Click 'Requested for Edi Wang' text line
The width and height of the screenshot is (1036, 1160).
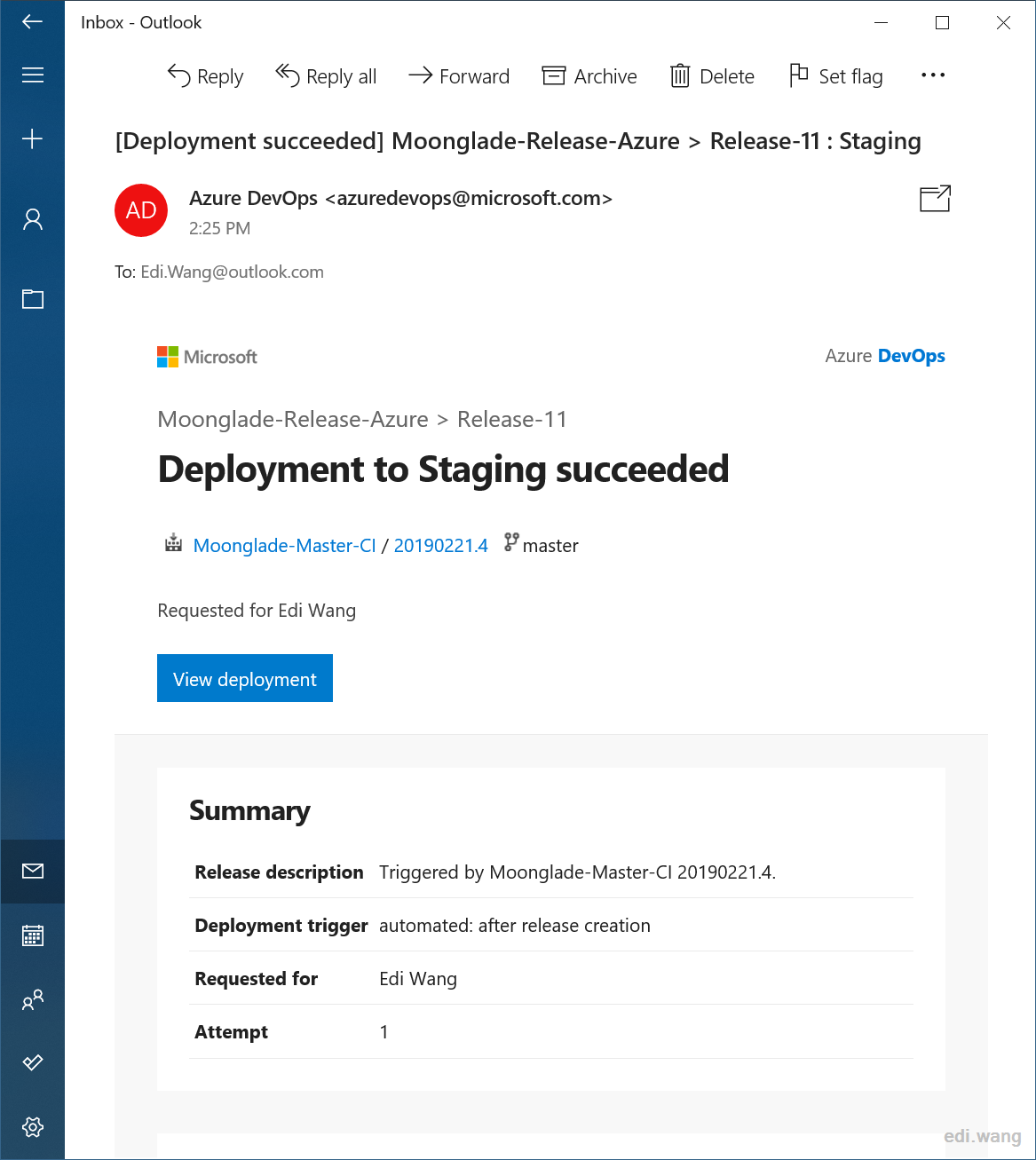tap(257, 611)
